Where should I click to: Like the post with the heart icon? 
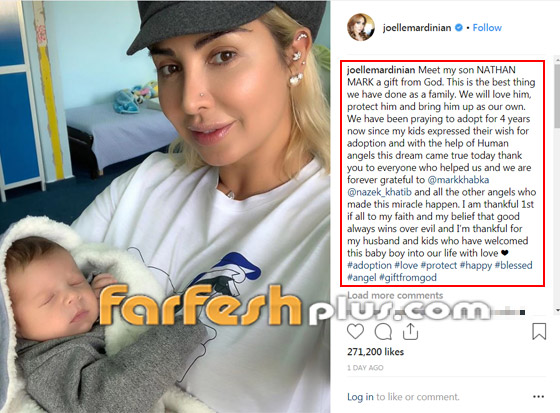pos(355,331)
